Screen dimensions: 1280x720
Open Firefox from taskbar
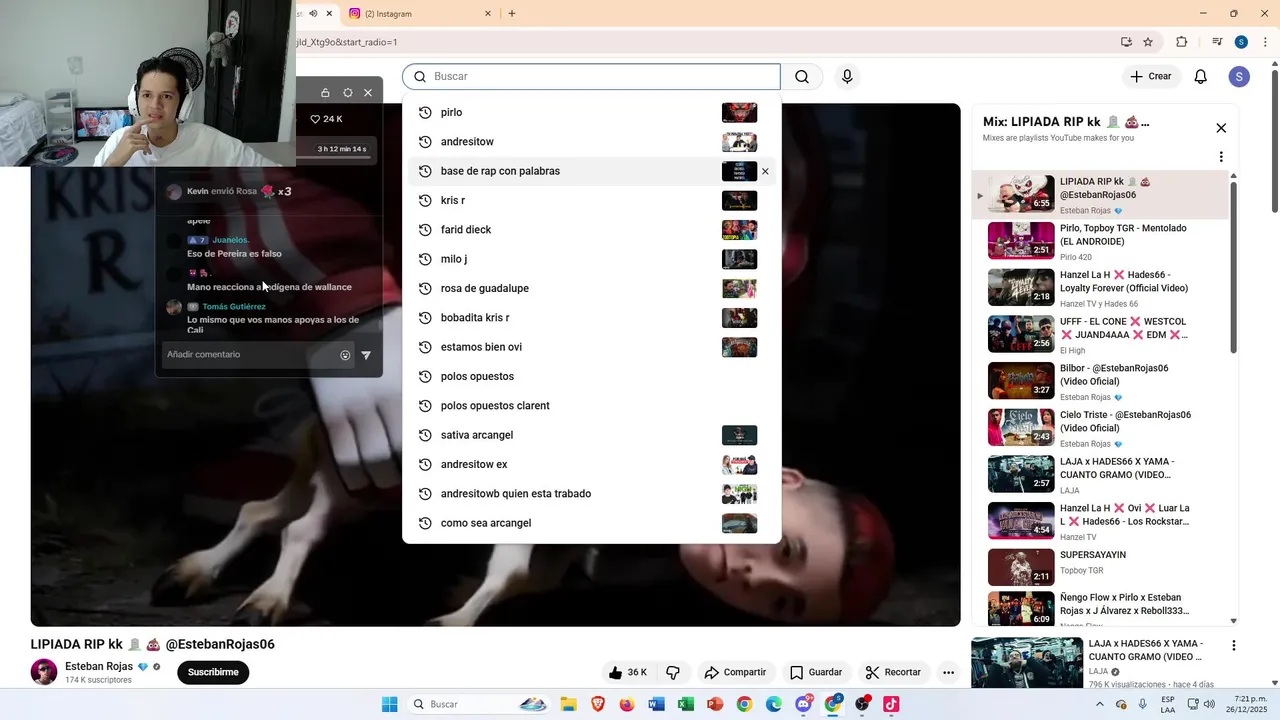click(x=627, y=704)
